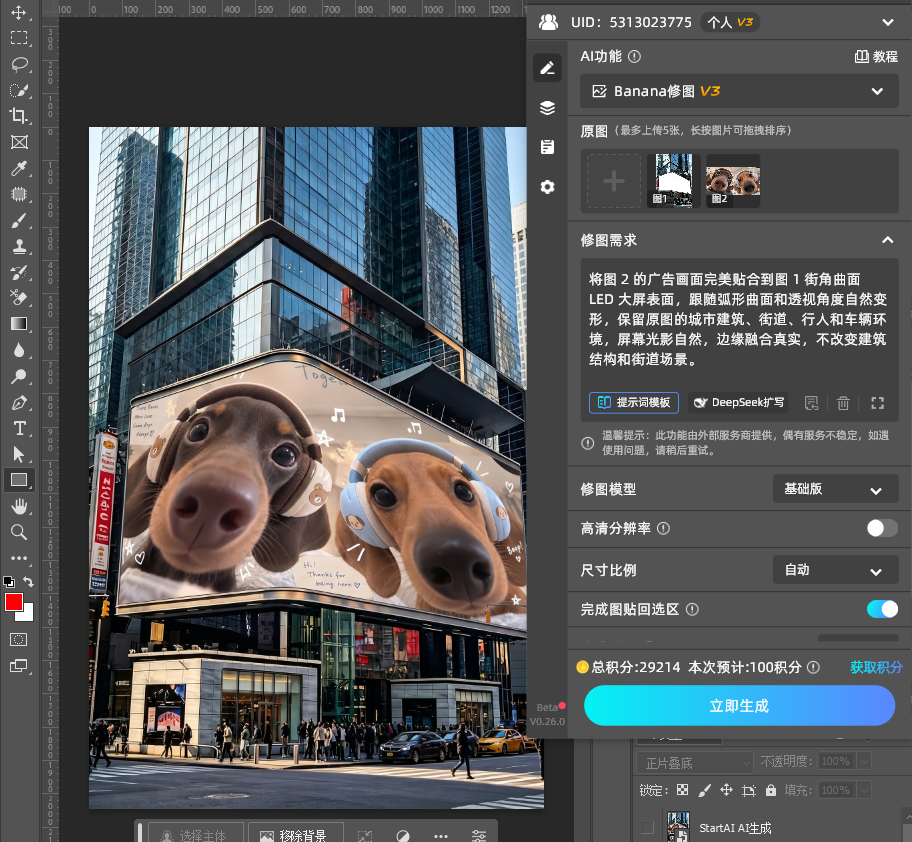
Task: Open the 修图模型 基础版 dropdown
Action: pos(835,489)
